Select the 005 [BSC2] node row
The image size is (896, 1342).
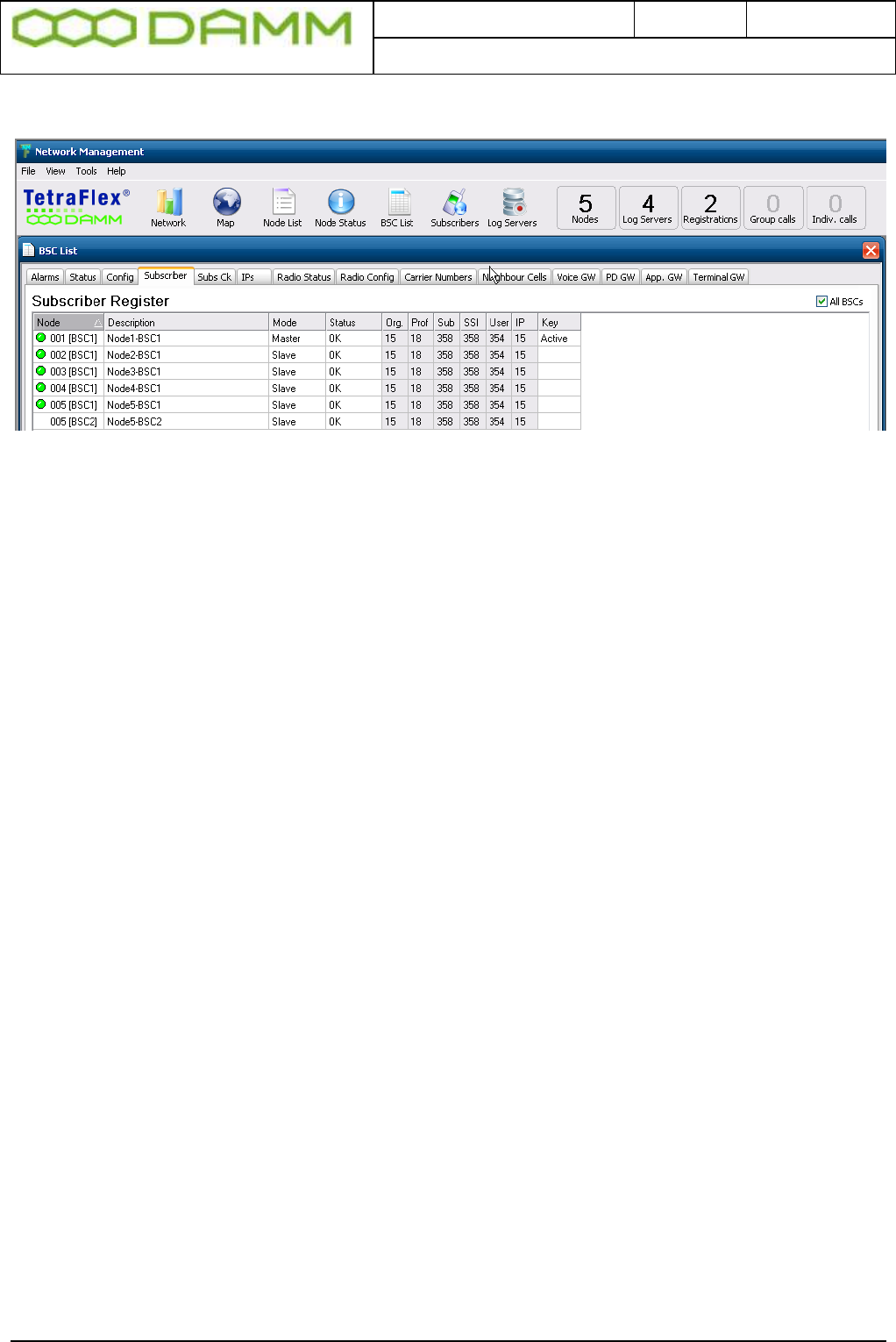click(307, 422)
